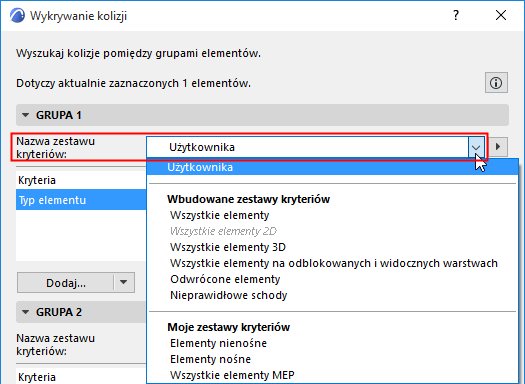Select highlighted Użytkownika option in list
Viewport: 525px width, 384px height.
click(x=332, y=167)
